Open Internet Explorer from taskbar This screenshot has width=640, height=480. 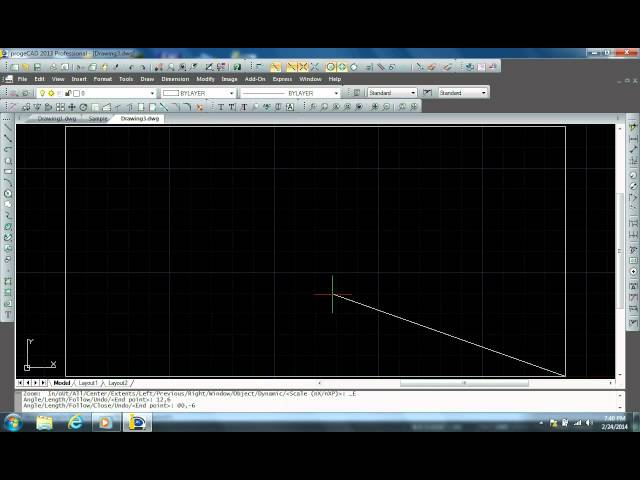(x=75, y=422)
